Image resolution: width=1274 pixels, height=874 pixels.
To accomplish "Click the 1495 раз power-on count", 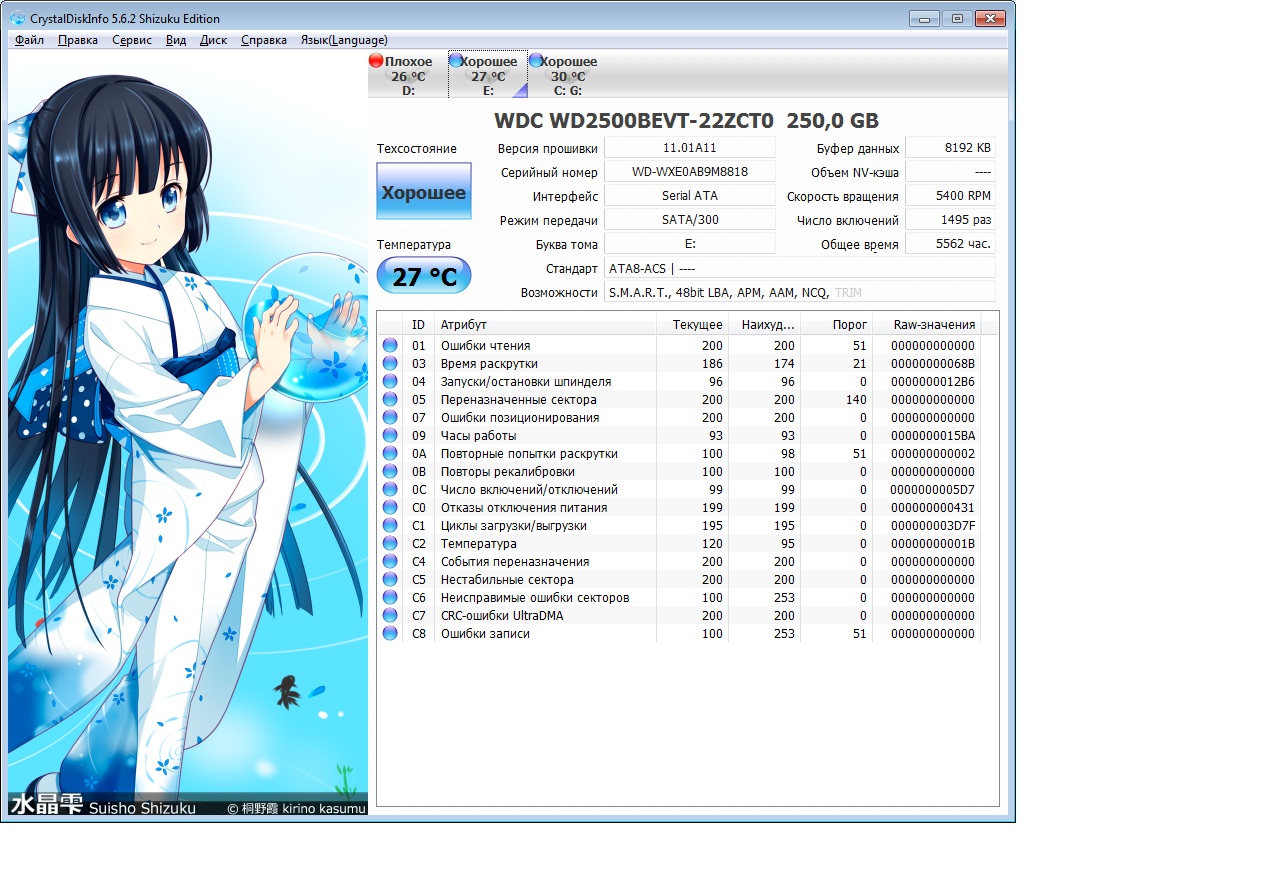I will 950,220.
